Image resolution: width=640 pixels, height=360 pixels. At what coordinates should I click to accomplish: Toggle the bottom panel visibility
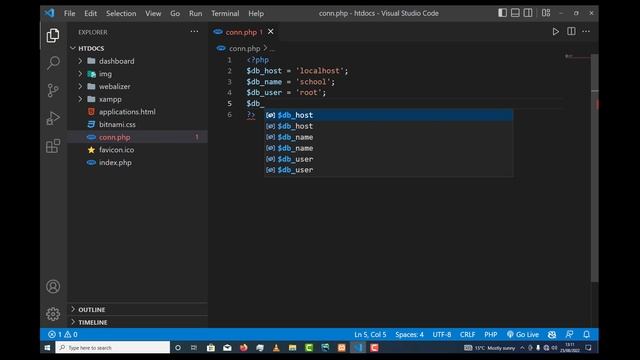click(516, 13)
